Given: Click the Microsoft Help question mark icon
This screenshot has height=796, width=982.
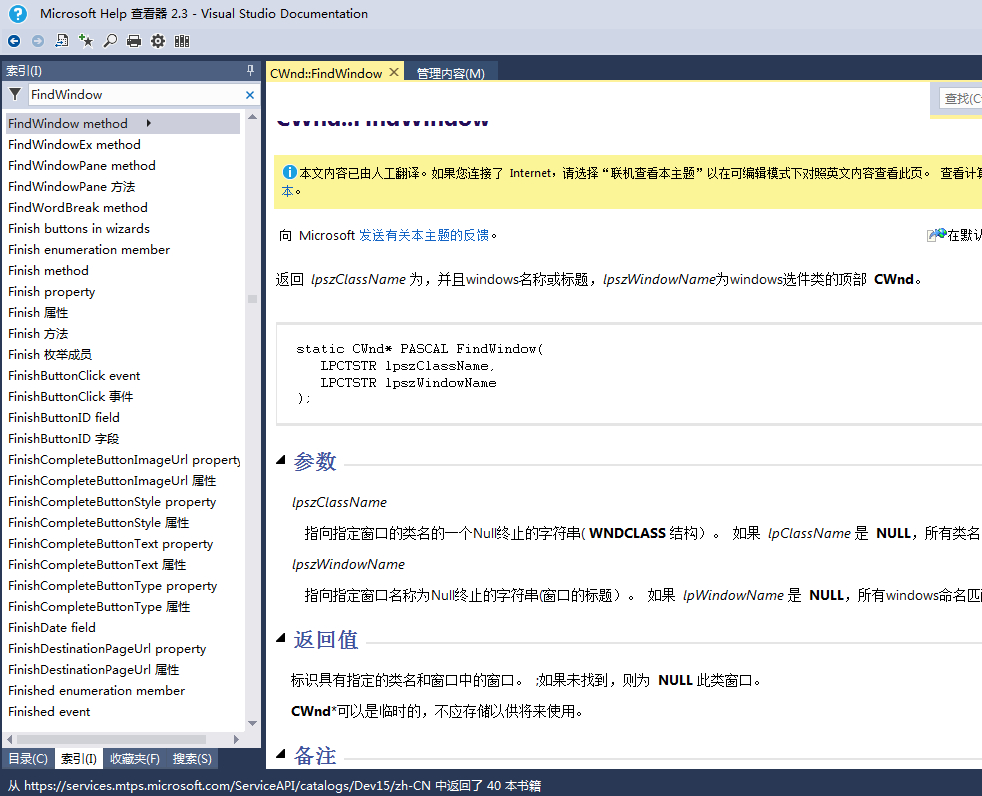Looking at the screenshot, I should pos(18,14).
